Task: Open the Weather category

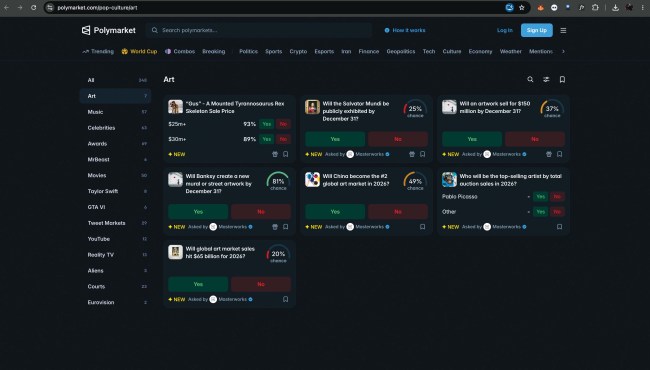Action: click(x=510, y=51)
